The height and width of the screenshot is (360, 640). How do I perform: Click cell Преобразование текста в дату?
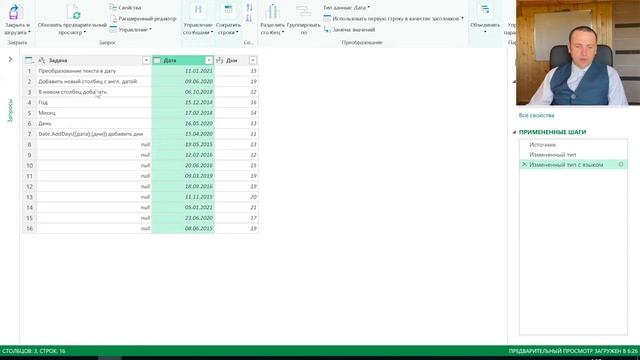point(94,71)
